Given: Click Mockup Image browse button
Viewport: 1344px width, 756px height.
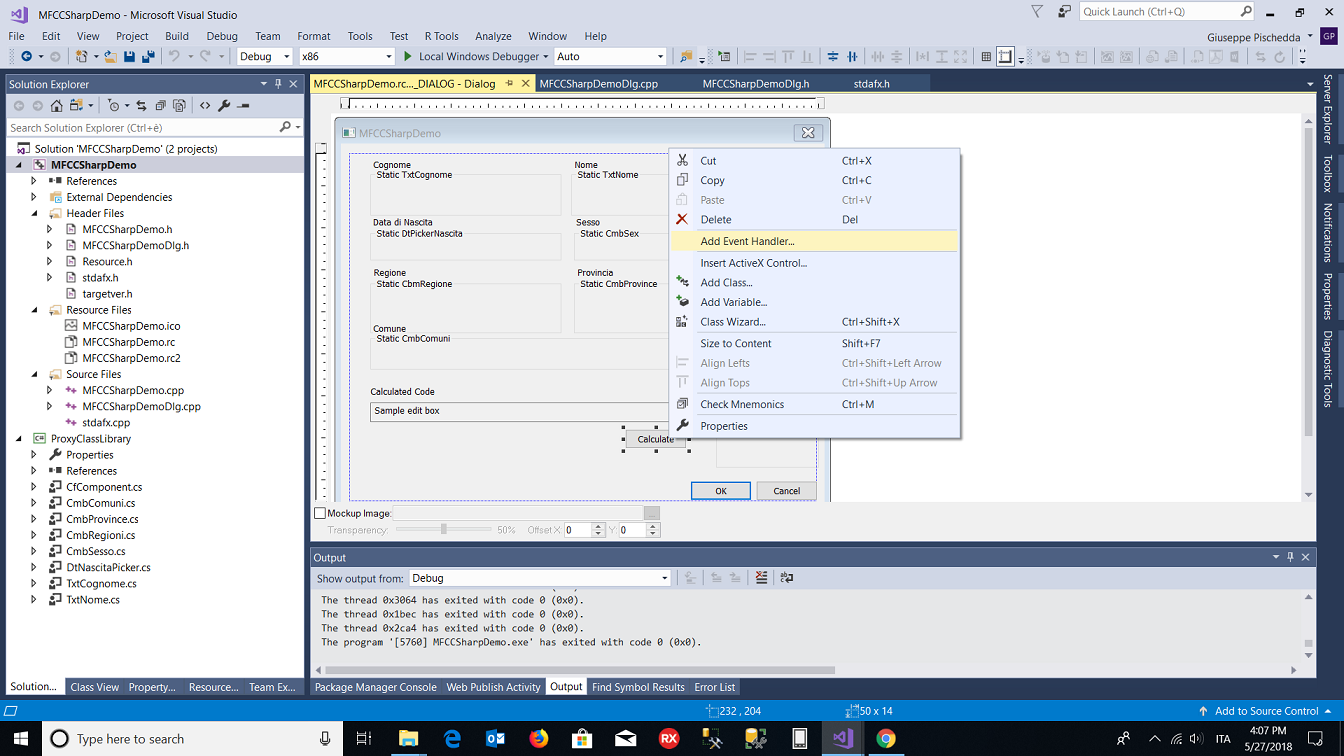Looking at the screenshot, I should tap(652, 513).
